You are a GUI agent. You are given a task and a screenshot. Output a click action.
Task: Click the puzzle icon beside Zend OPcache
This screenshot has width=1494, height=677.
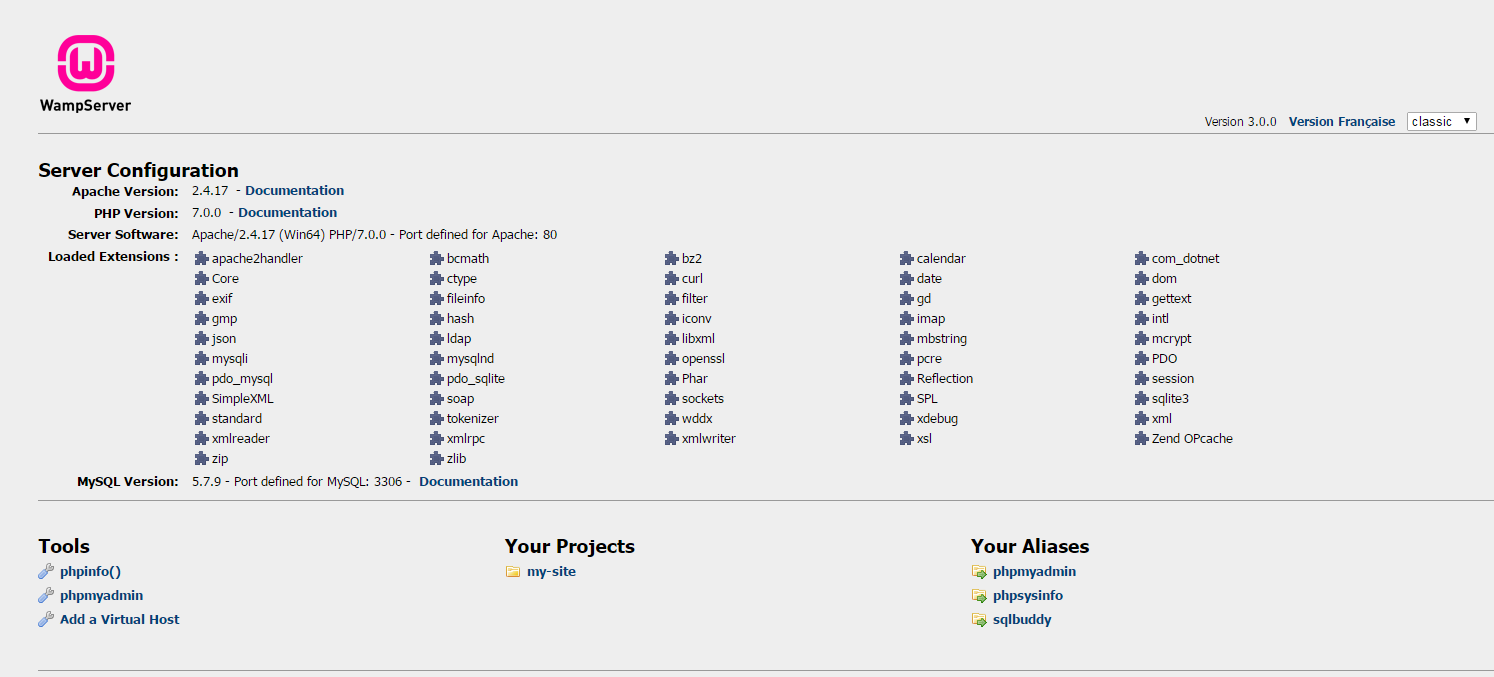[1142, 438]
